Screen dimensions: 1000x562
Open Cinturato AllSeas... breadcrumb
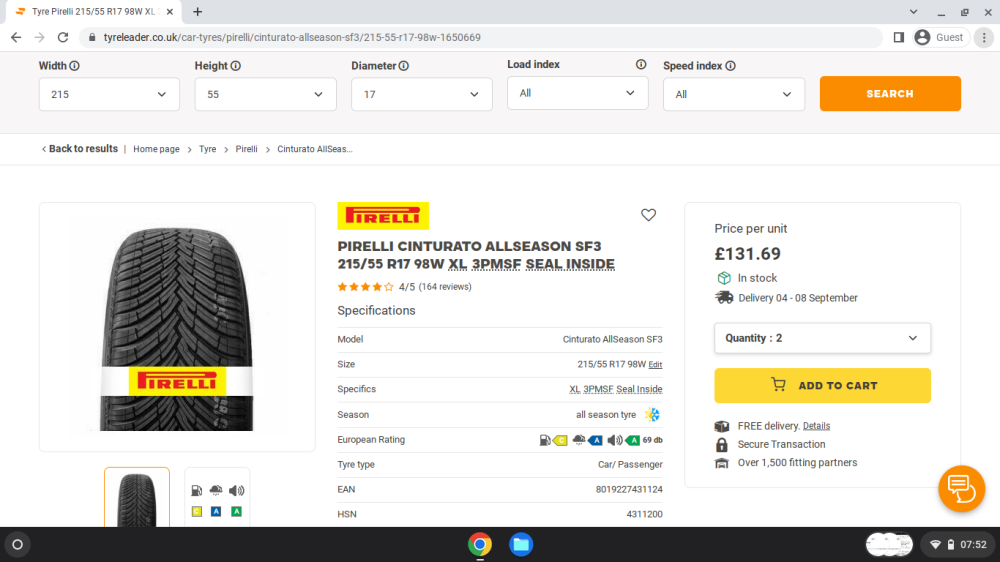click(314, 149)
